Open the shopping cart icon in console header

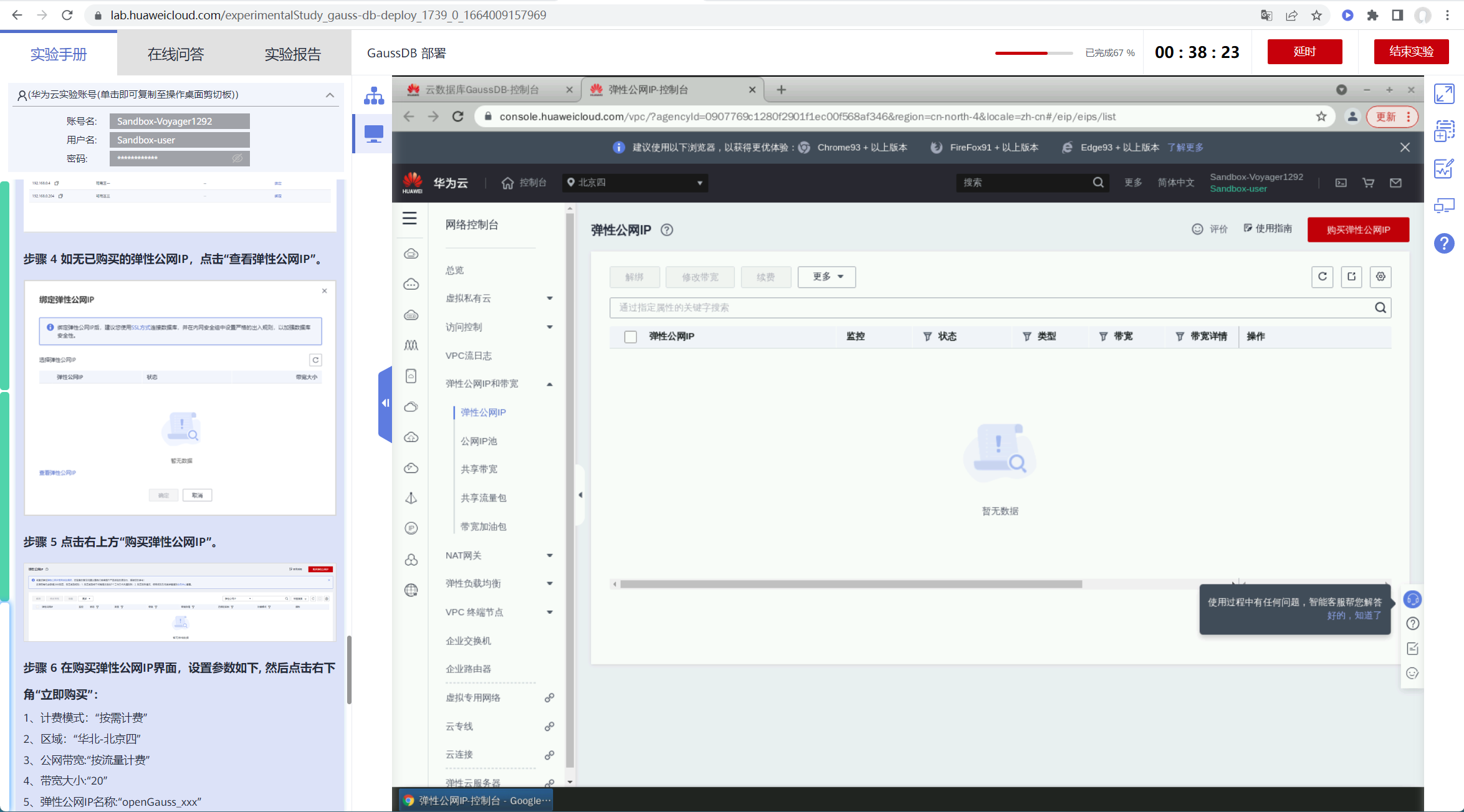pyautogui.click(x=1369, y=183)
